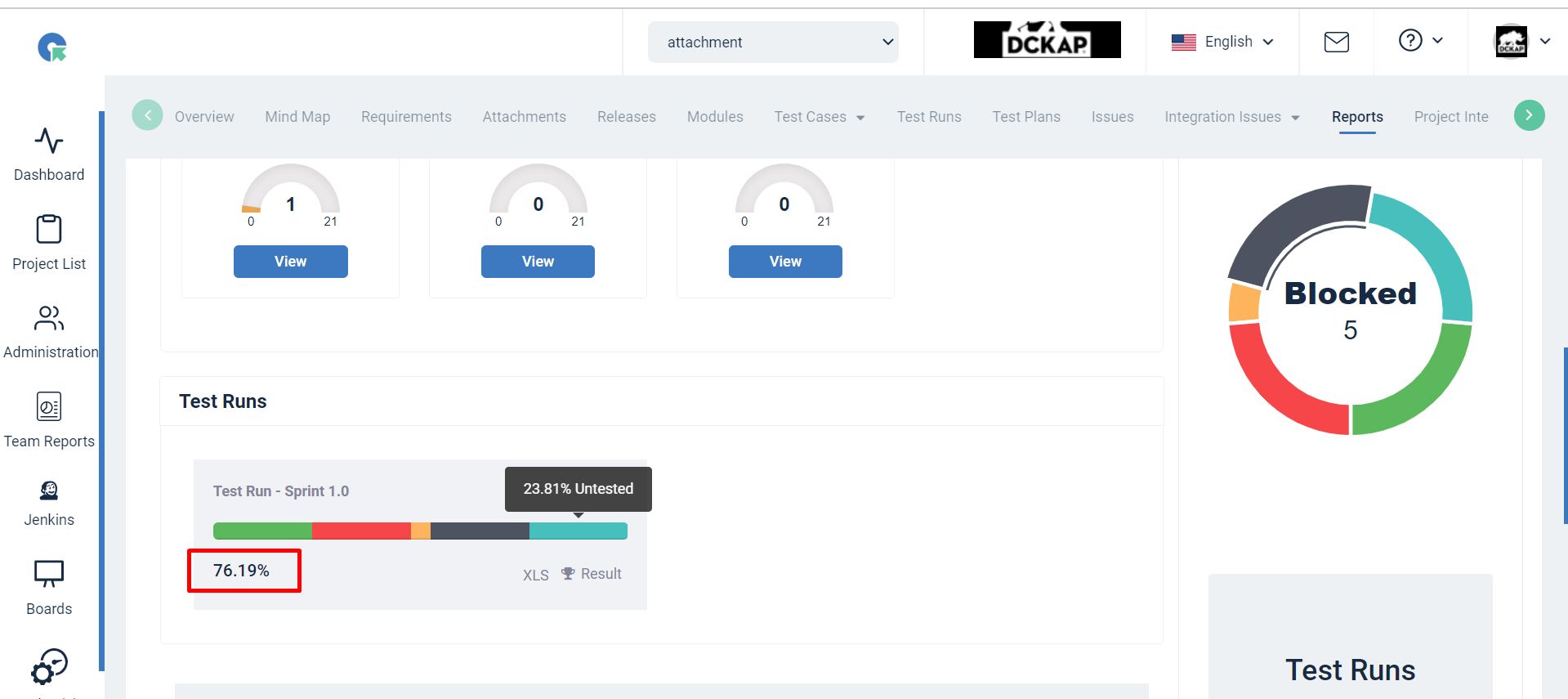Viewport: 1568px width, 699px height.
Task: Click the DCKAP company logo
Action: click(x=1048, y=39)
